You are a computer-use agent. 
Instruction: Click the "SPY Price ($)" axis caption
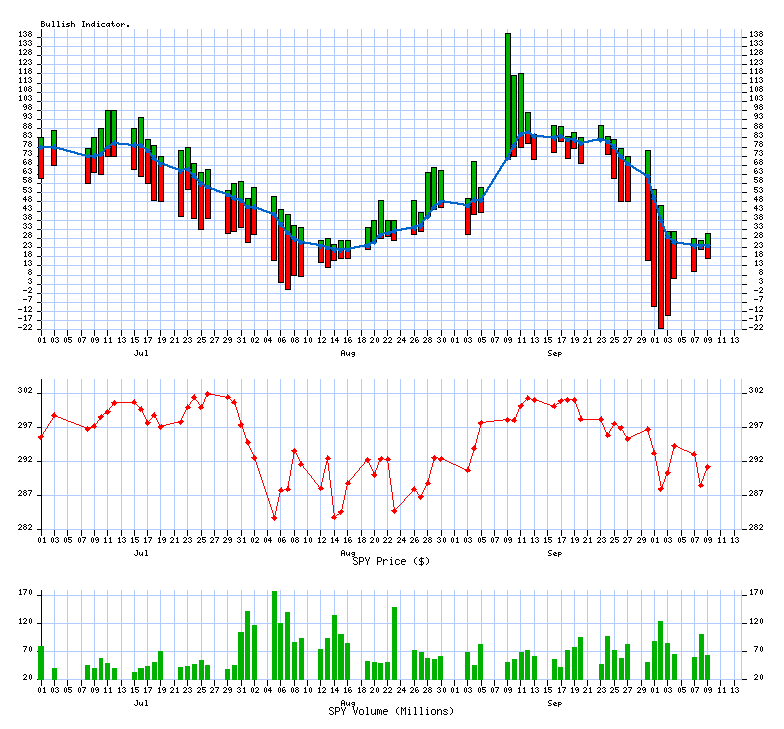click(391, 561)
